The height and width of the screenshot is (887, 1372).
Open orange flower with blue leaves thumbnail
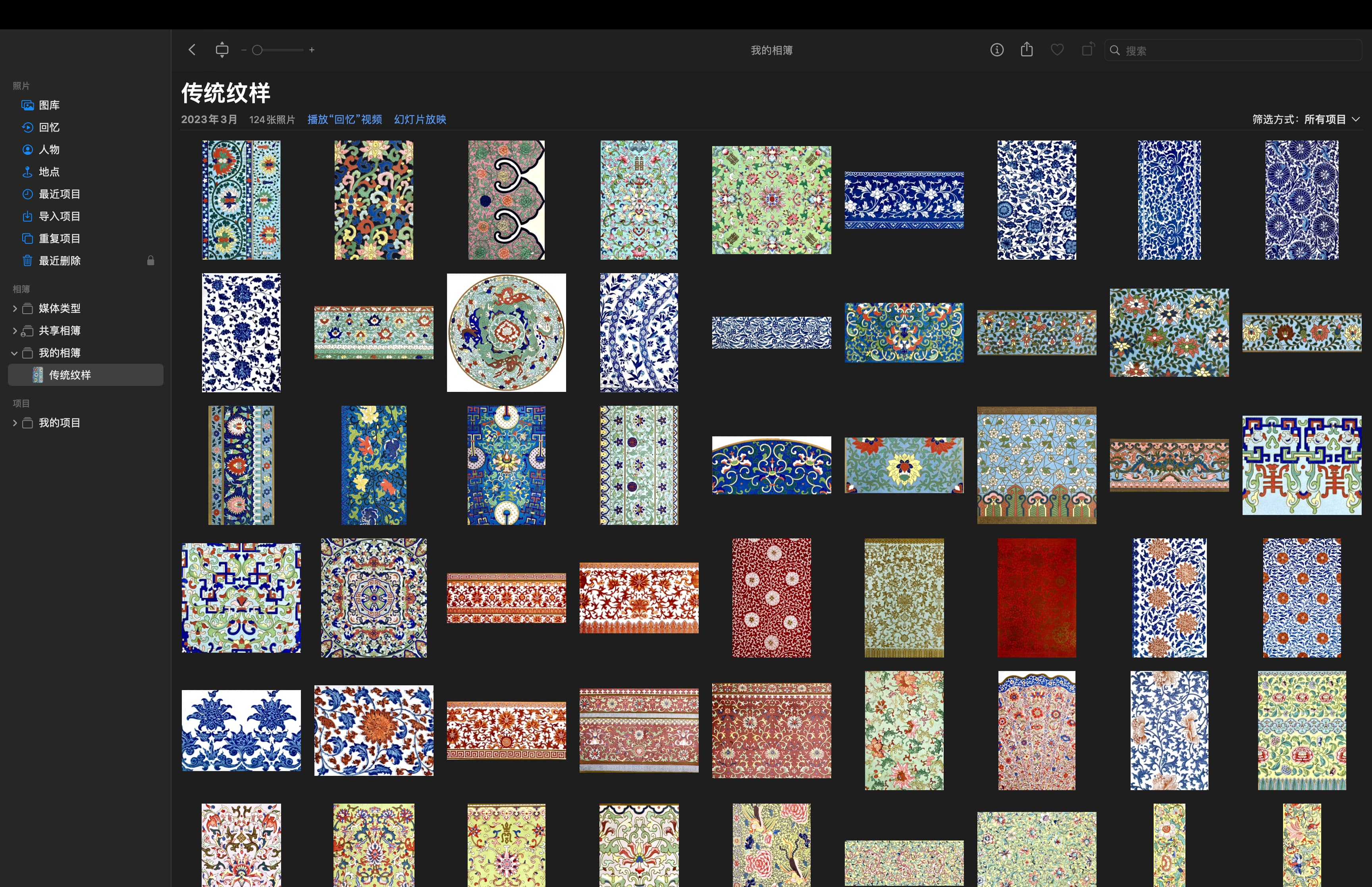coord(374,730)
